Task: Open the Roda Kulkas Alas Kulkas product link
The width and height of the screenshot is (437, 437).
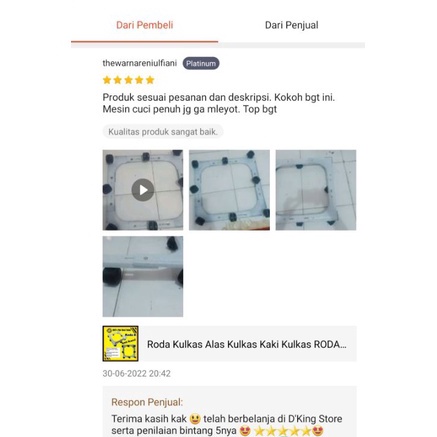Action: tap(246, 344)
